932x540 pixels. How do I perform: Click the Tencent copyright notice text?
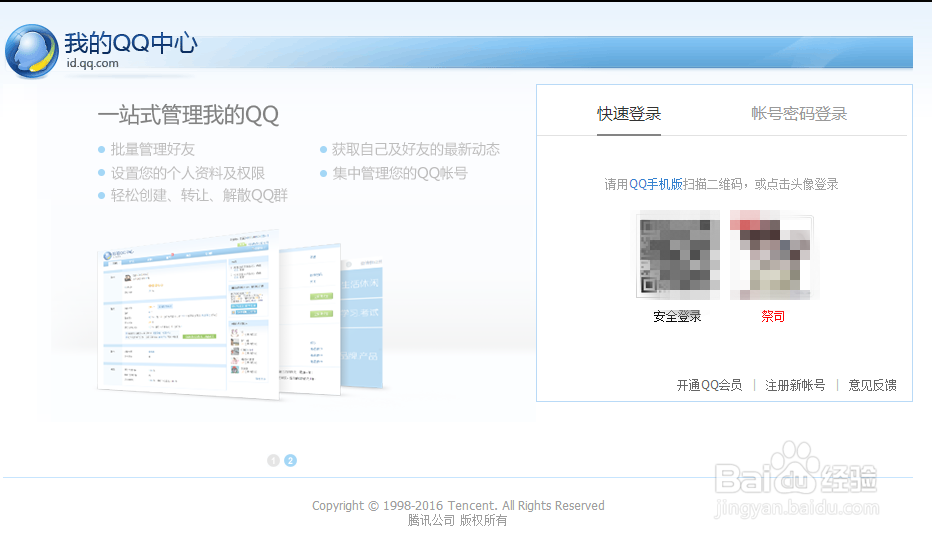[x=458, y=506]
